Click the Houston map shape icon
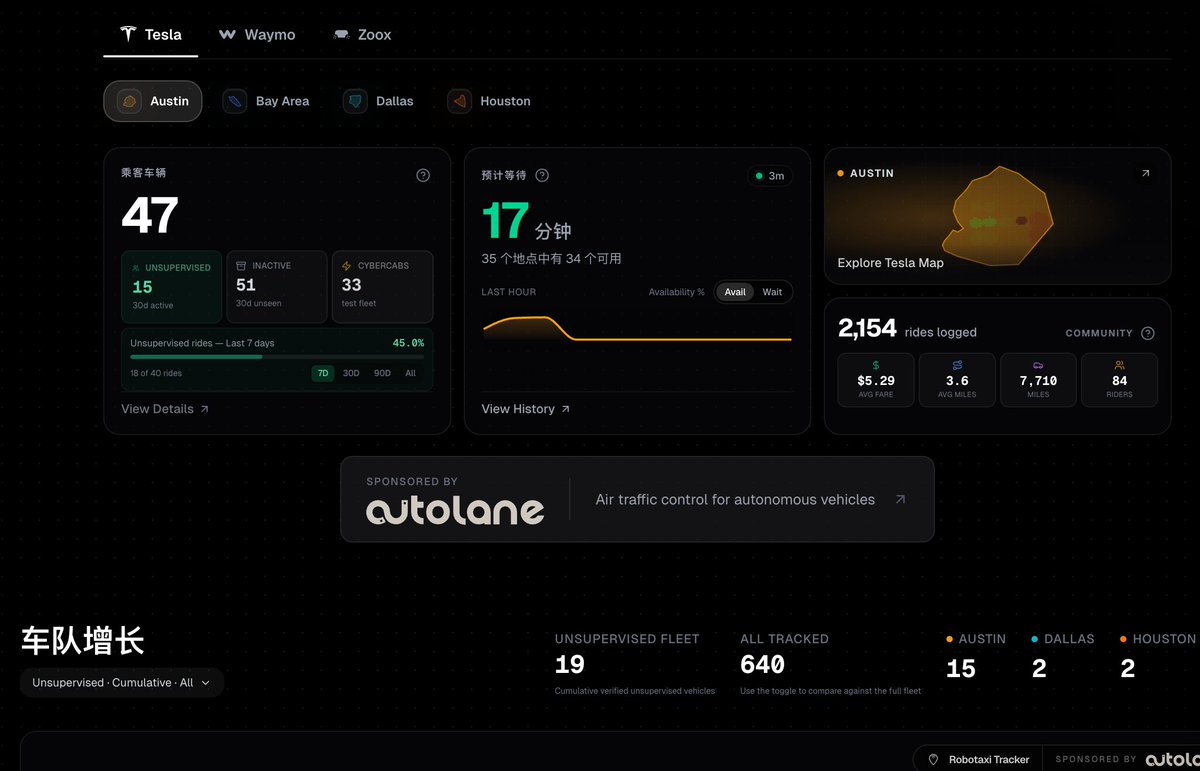This screenshot has width=1200, height=771. point(459,101)
